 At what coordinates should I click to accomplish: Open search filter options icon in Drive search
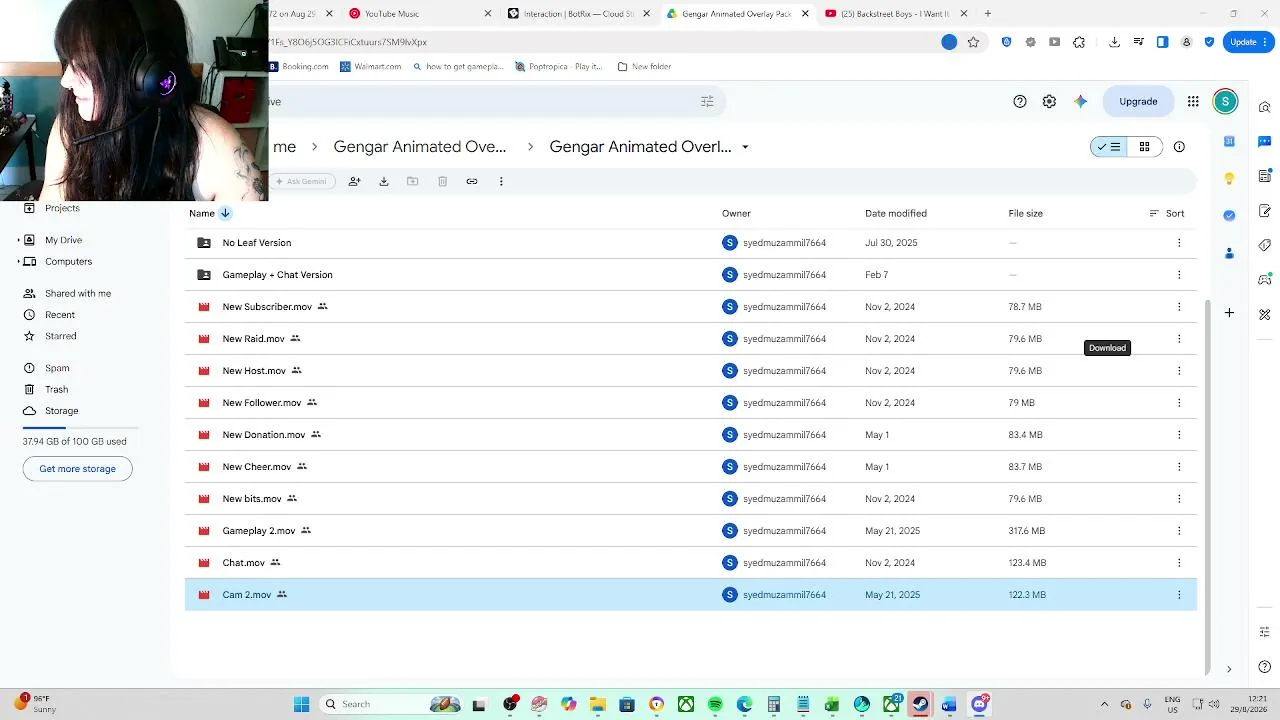pyautogui.click(x=707, y=101)
